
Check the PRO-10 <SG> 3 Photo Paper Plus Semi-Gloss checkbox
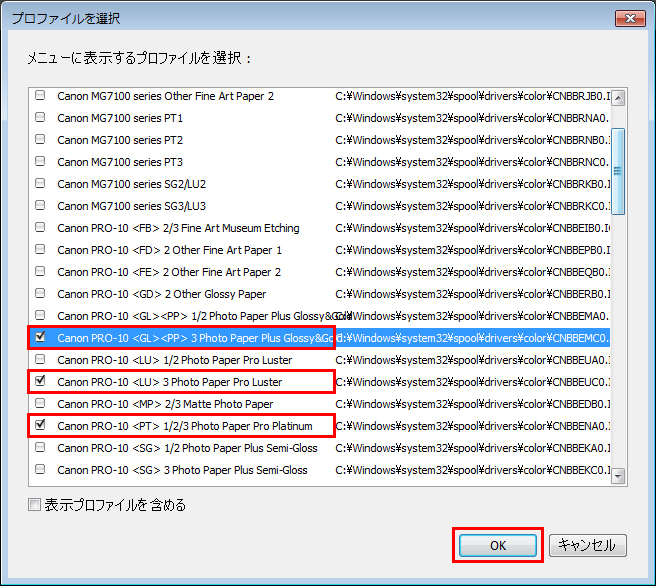[x=40, y=469]
